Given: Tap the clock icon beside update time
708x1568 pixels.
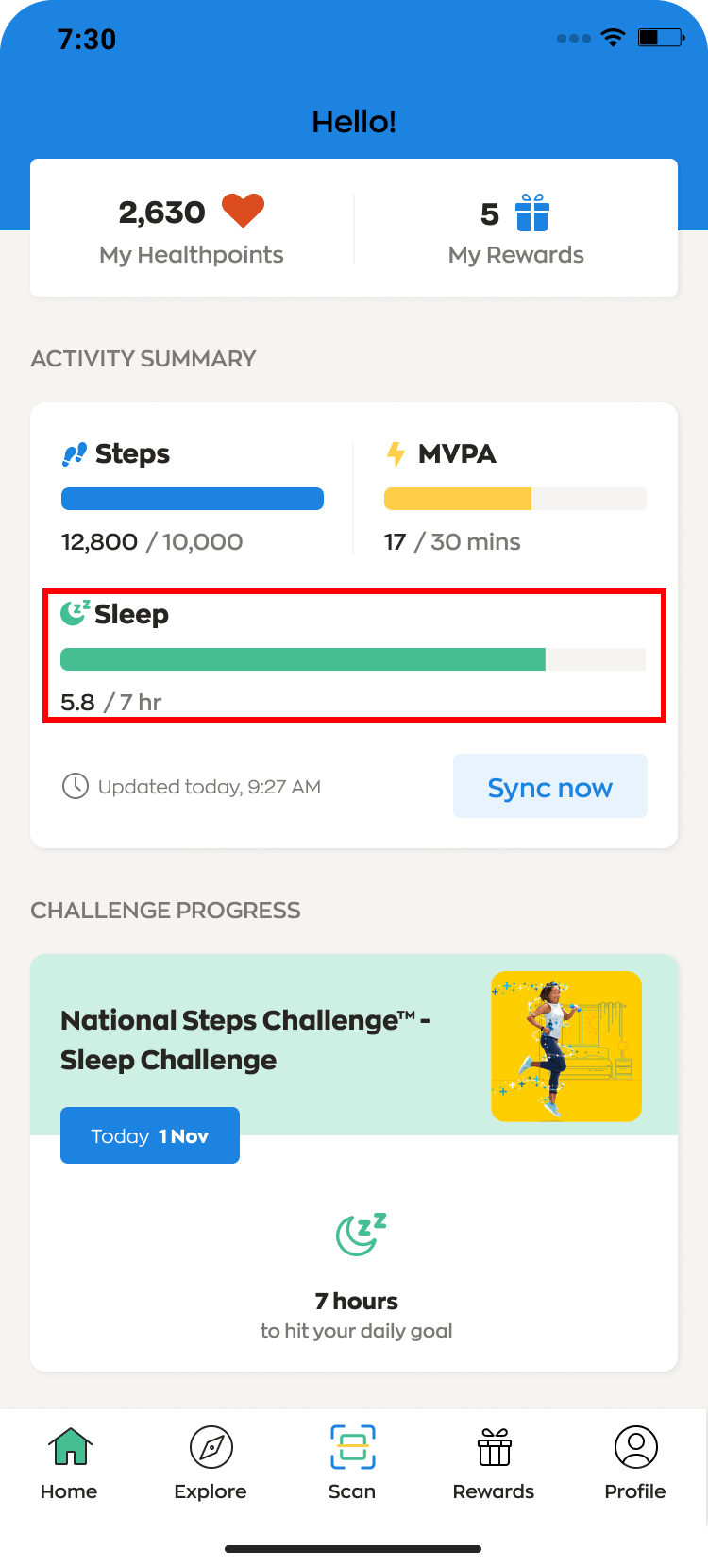Looking at the screenshot, I should (x=75, y=786).
